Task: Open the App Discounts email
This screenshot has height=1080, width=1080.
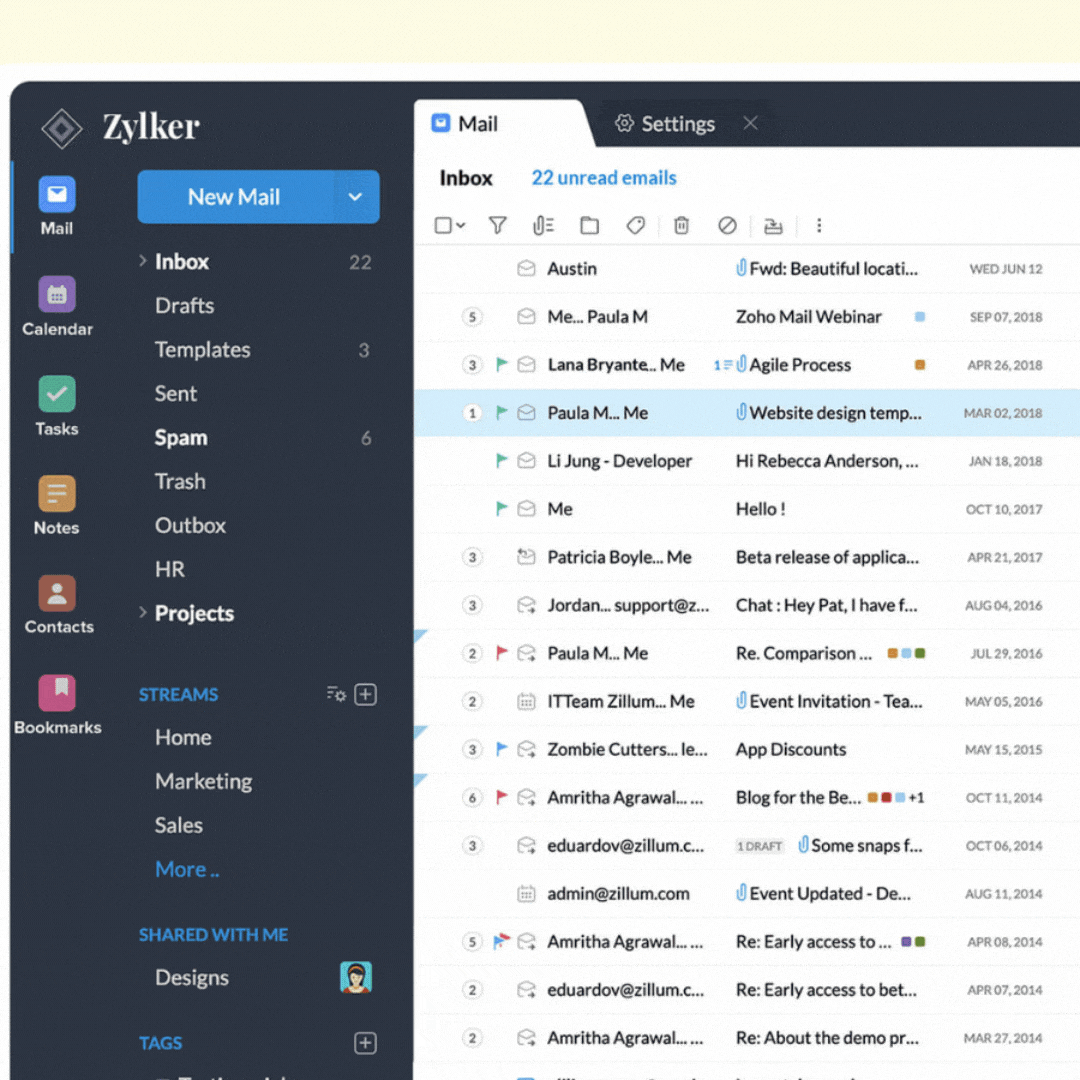Action: (747, 749)
